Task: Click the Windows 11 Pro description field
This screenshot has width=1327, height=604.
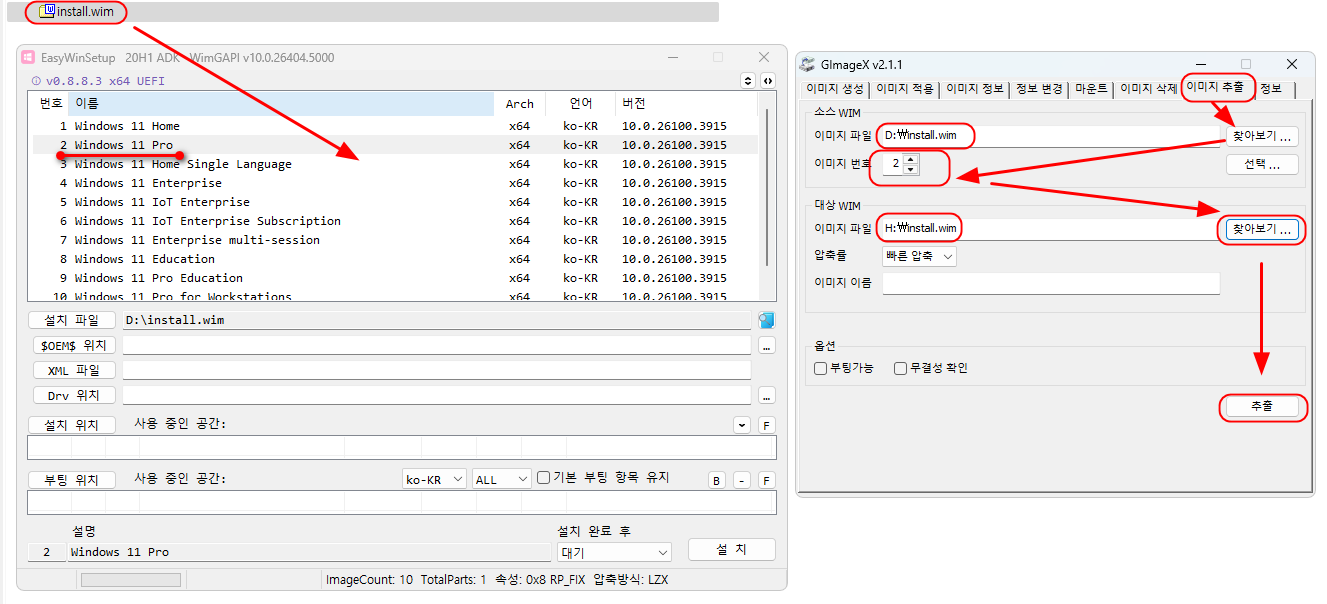Action: [x=308, y=552]
